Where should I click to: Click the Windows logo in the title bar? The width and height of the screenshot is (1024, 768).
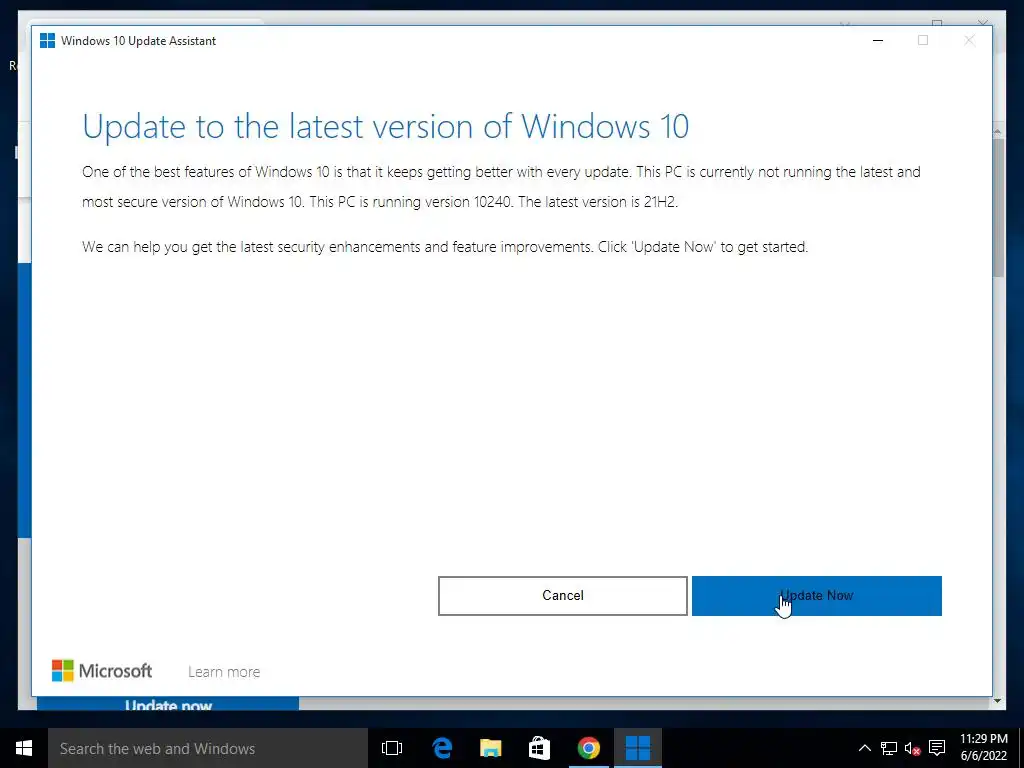coord(47,40)
